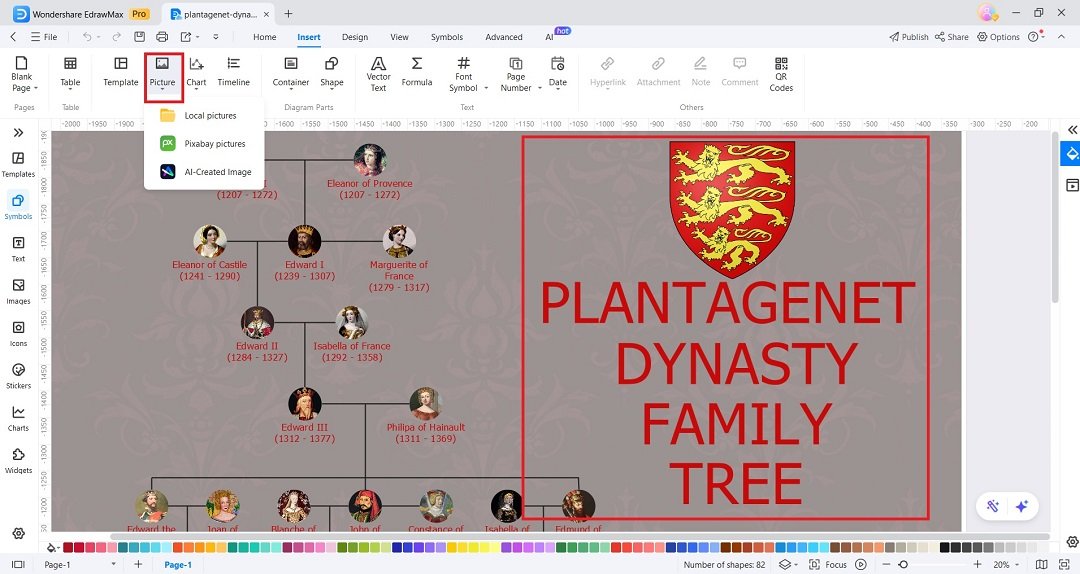Expand the Font Symbol dropdown arrow
1080x574 pixels.
click(x=486, y=88)
